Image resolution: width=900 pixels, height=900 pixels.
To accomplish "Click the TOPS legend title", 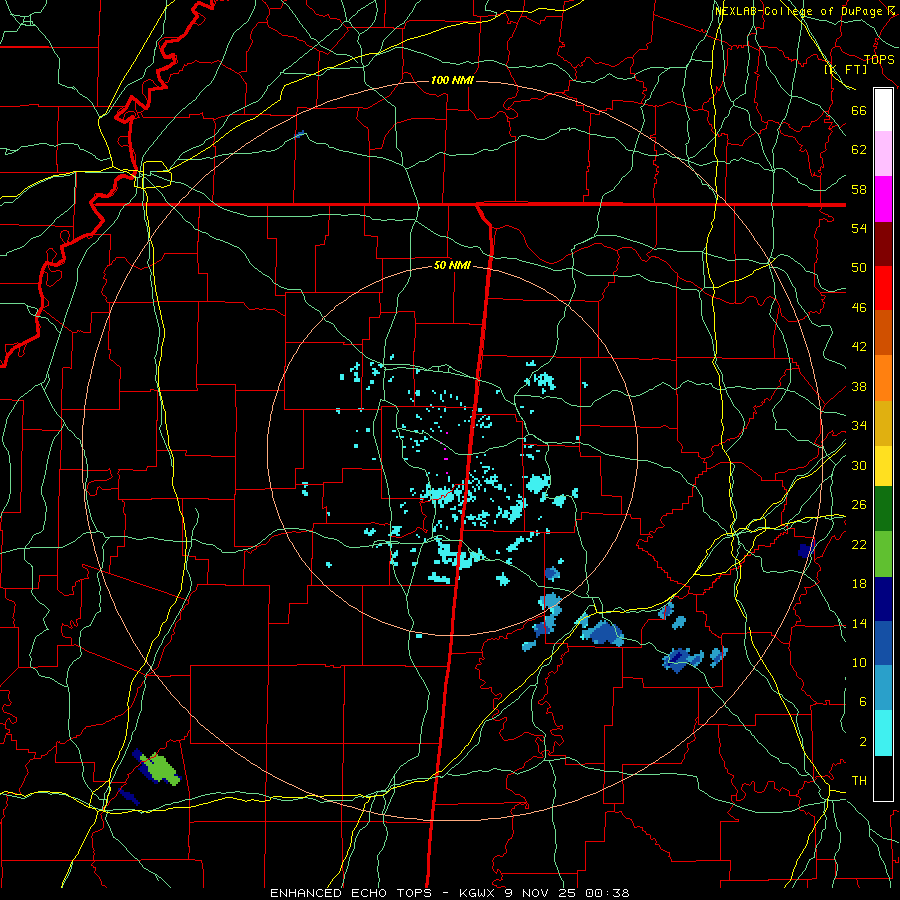I will [x=879, y=60].
